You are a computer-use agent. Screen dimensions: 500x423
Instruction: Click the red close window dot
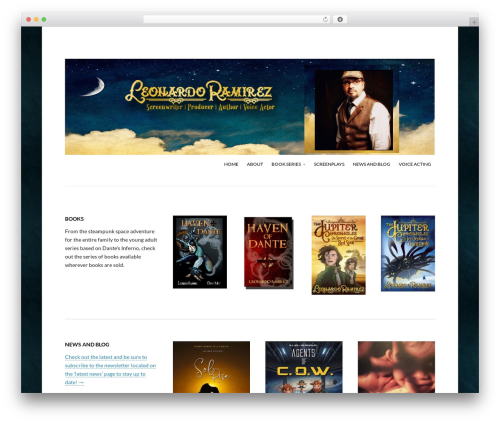[29, 20]
